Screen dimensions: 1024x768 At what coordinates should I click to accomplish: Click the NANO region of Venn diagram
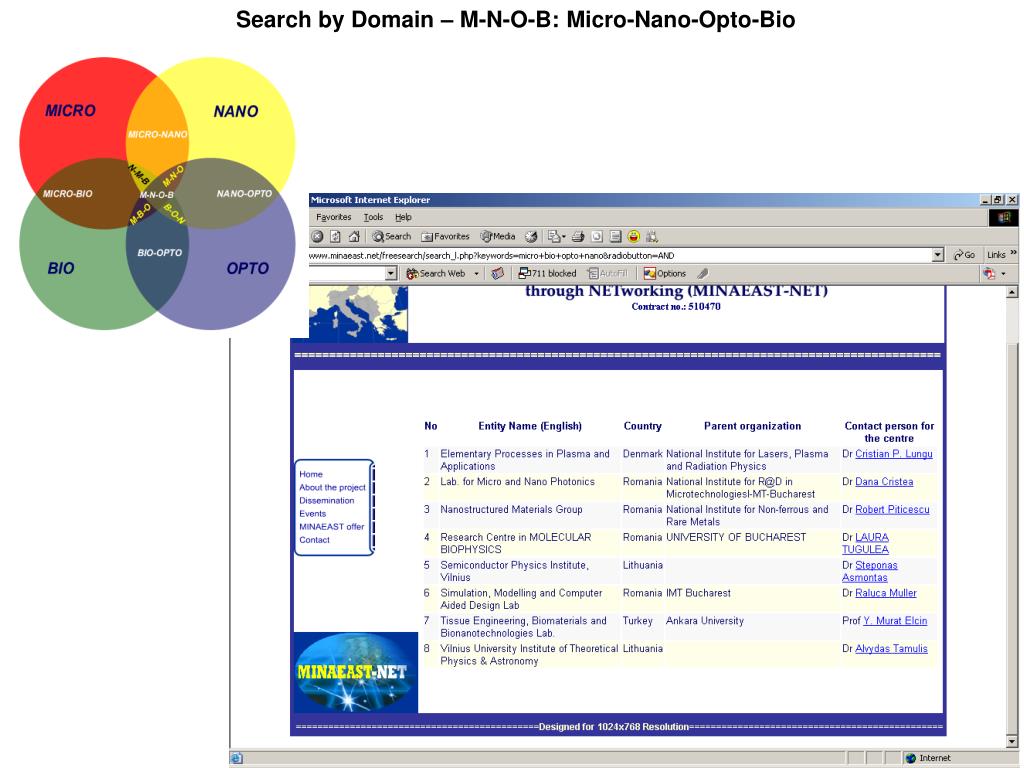pos(236,112)
